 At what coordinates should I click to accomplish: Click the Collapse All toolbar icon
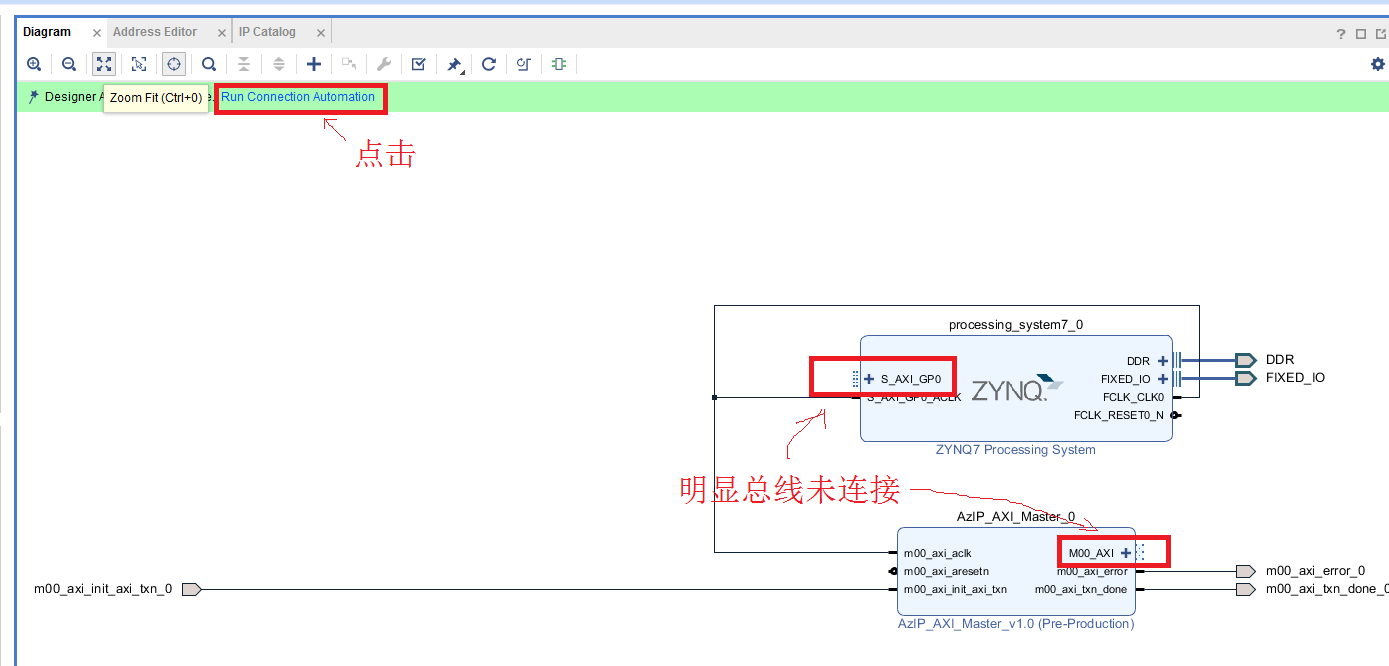[244, 64]
